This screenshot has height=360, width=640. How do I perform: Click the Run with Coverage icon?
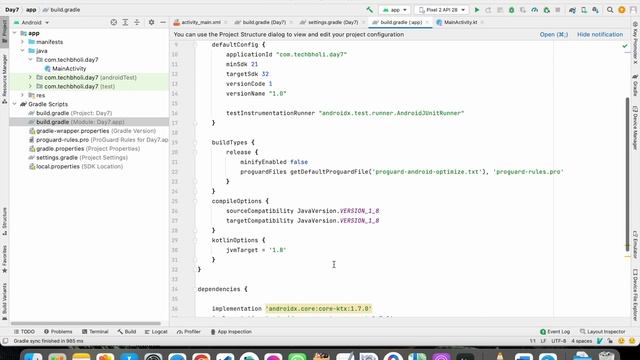point(523,10)
